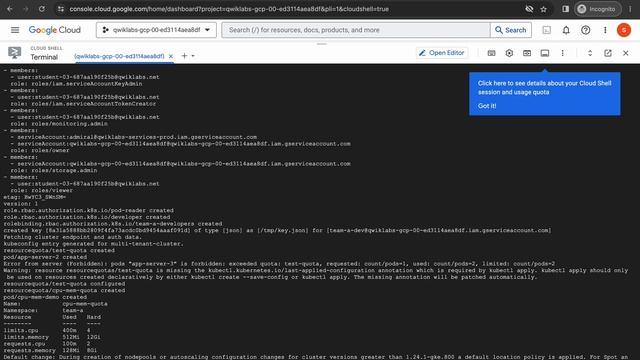640x360 pixels.
Task: Open the Chrome three-dot menu
Action: (x=630, y=9)
